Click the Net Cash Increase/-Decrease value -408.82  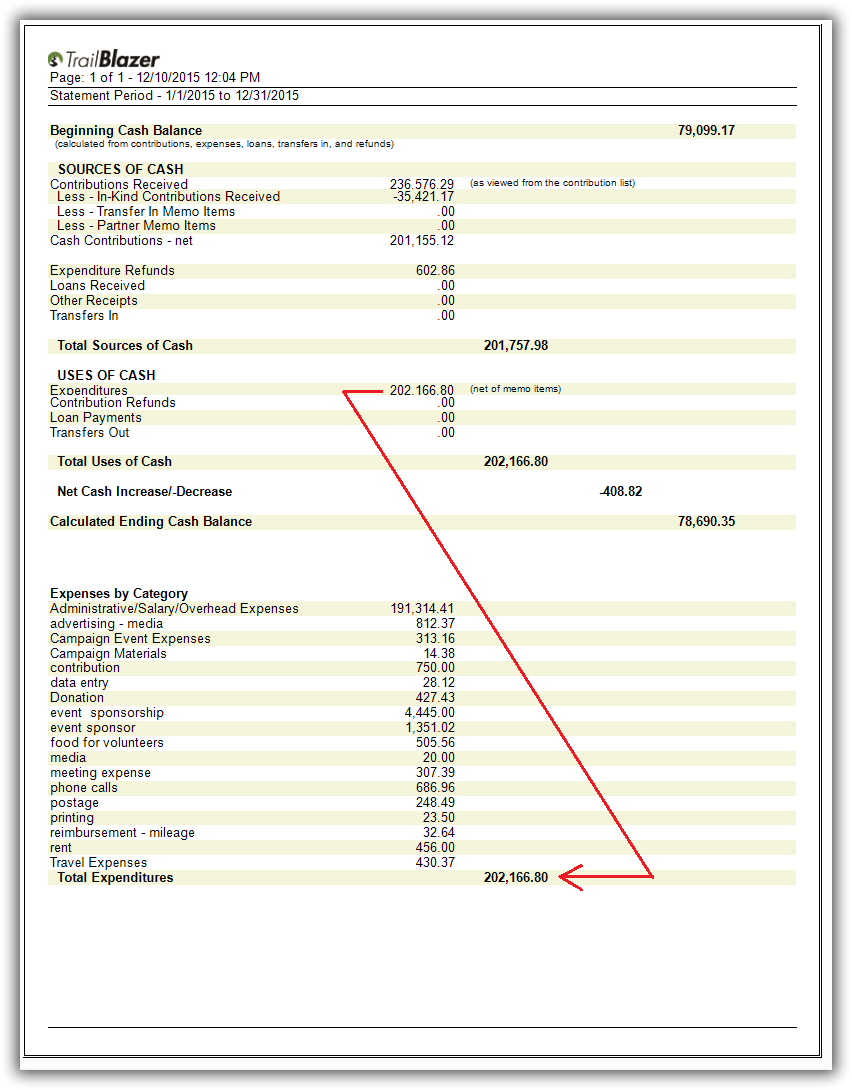[620, 492]
